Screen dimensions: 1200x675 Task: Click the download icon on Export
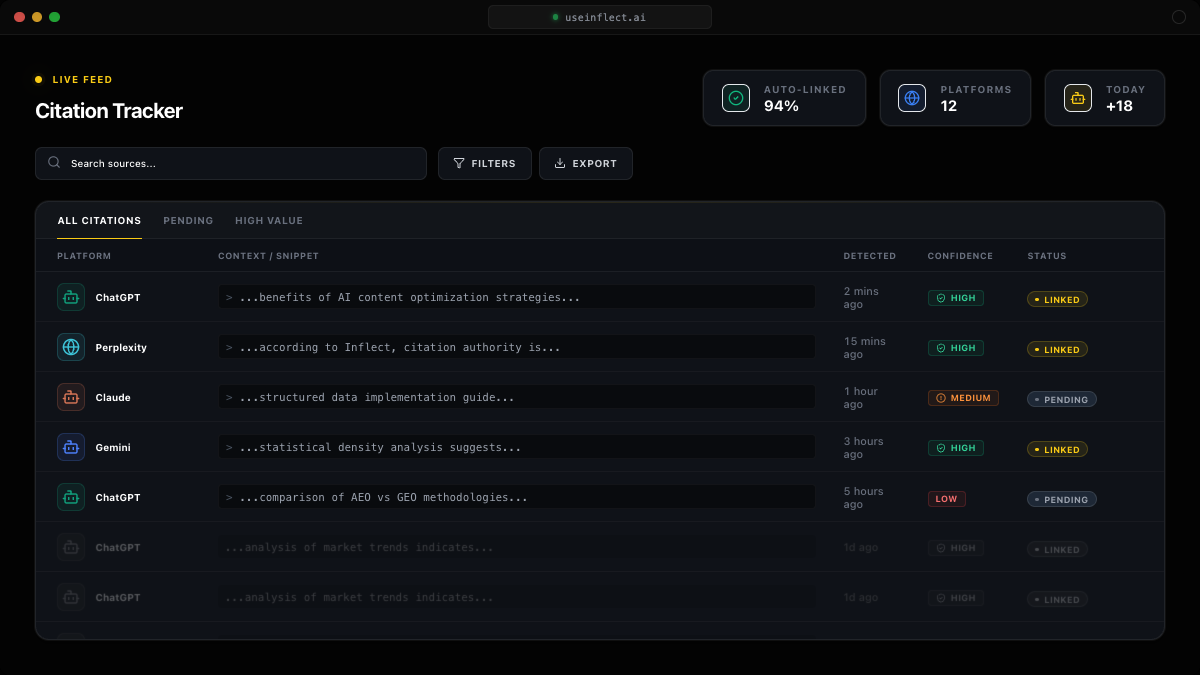click(560, 163)
